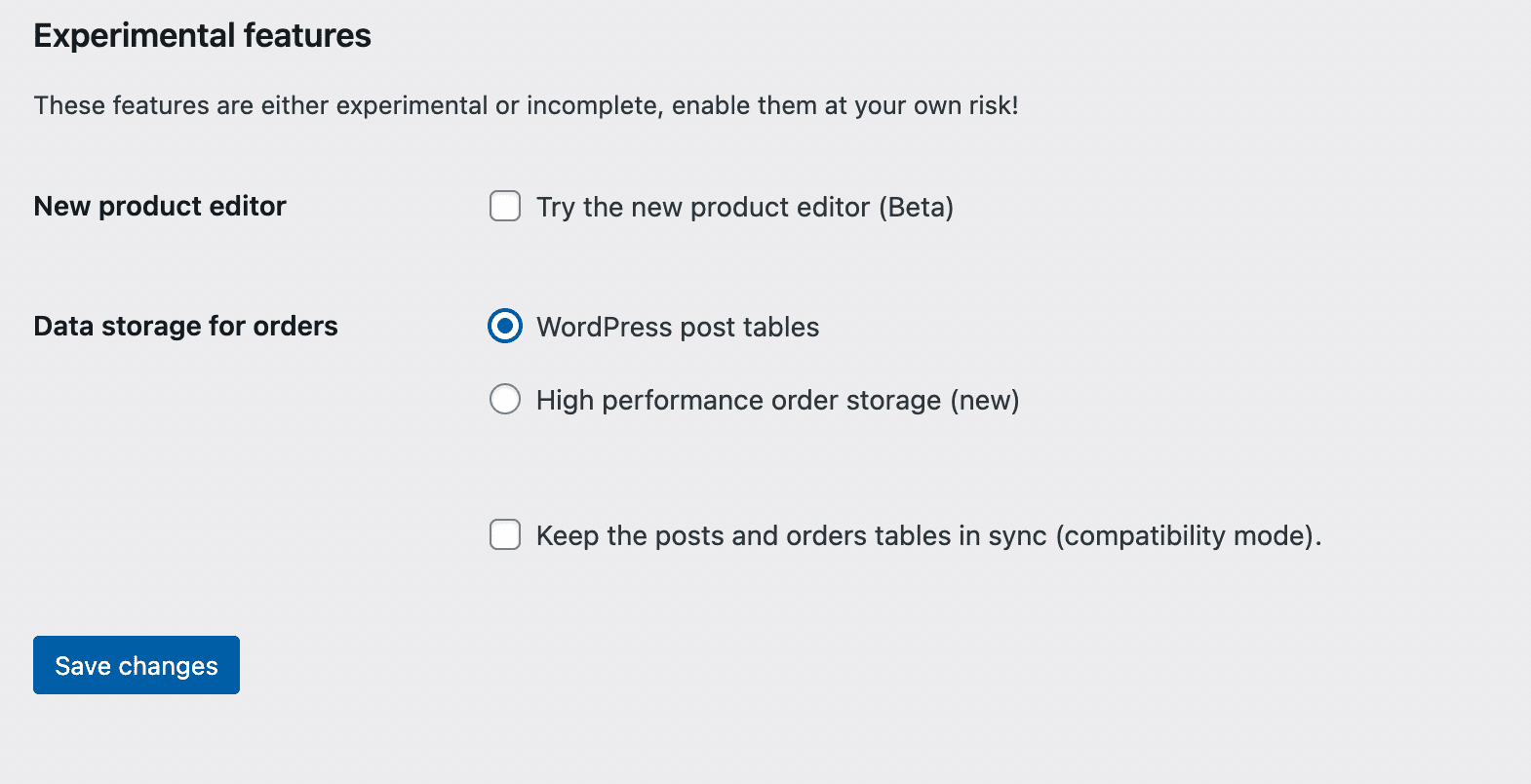Screen dimensions: 1531x784
Task: Click the "High performance order storage" option label
Action: tap(738, 400)
